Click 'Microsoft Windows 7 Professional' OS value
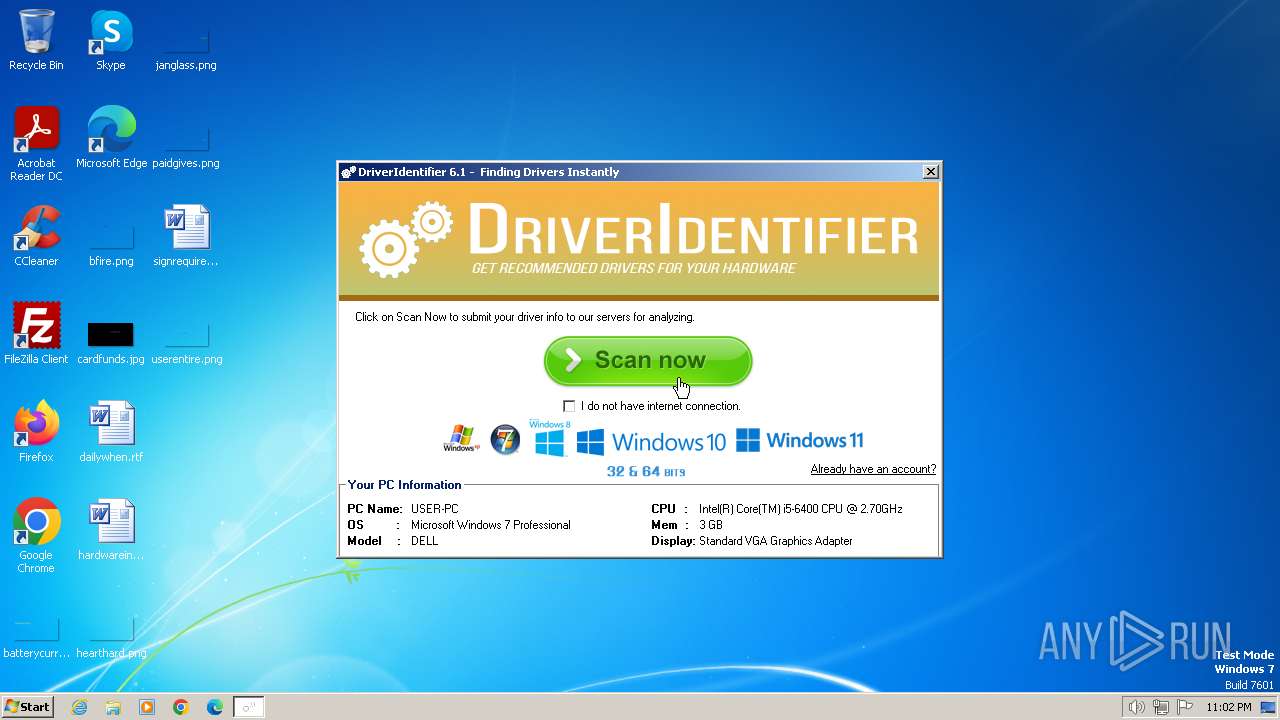This screenshot has height=720, width=1280. click(x=491, y=525)
